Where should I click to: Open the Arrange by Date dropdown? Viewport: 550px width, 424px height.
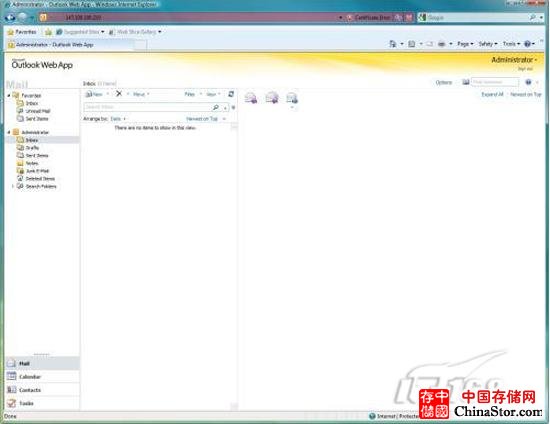point(118,119)
